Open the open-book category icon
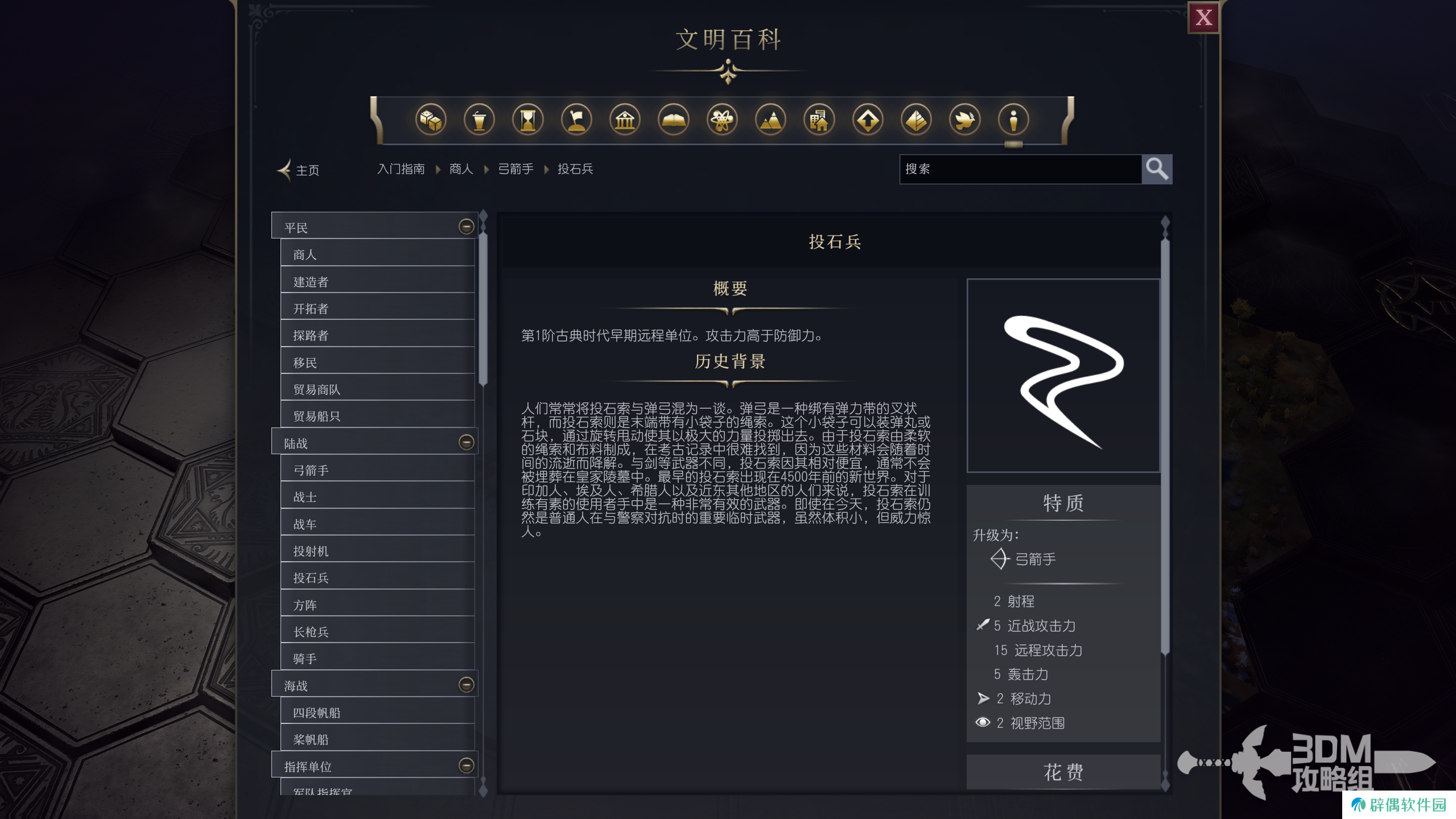This screenshot has width=1456, height=819. pyautogui.click(x=674, y=120)
